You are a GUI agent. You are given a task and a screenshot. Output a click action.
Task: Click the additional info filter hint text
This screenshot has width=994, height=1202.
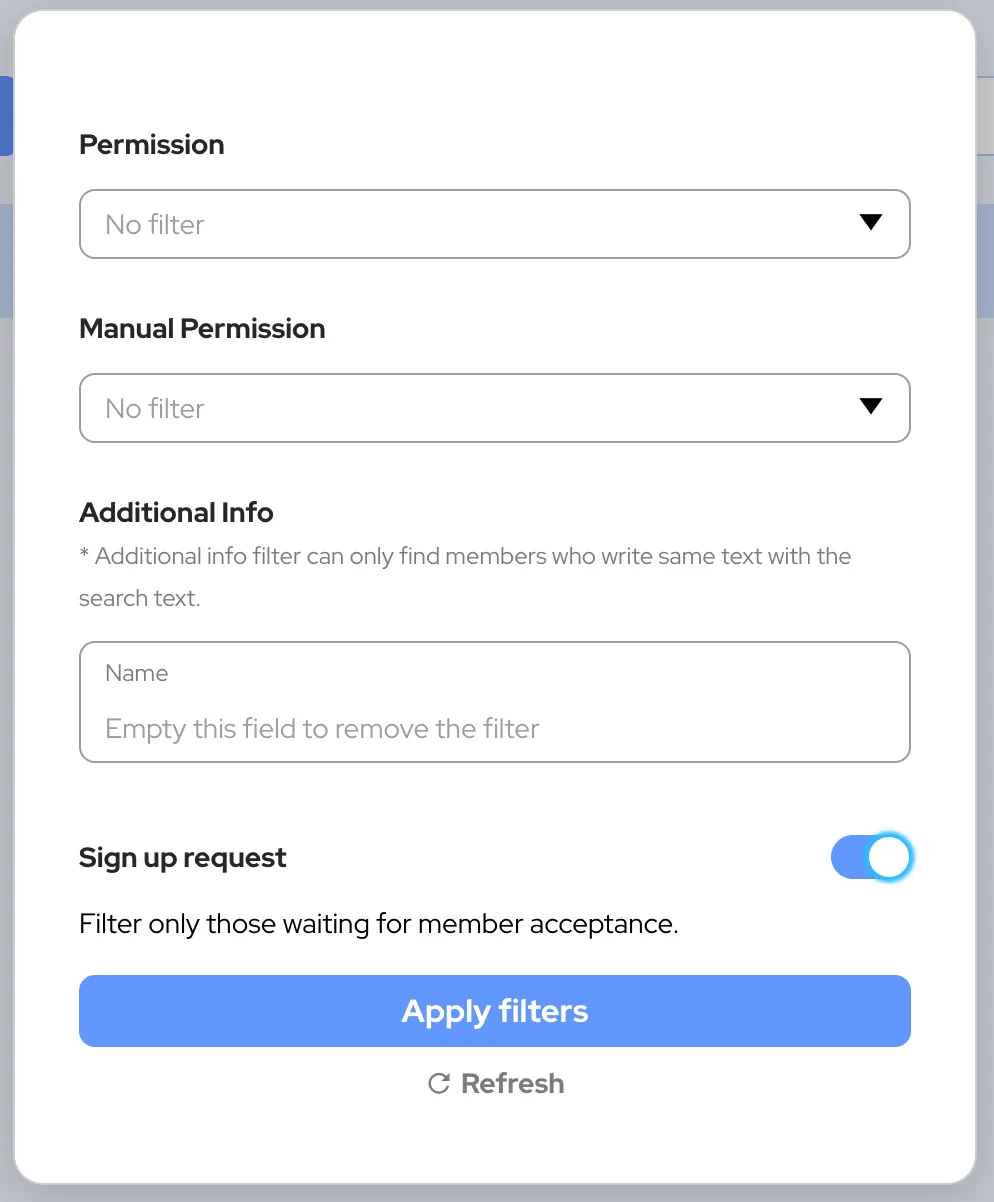tap(464, 557)
